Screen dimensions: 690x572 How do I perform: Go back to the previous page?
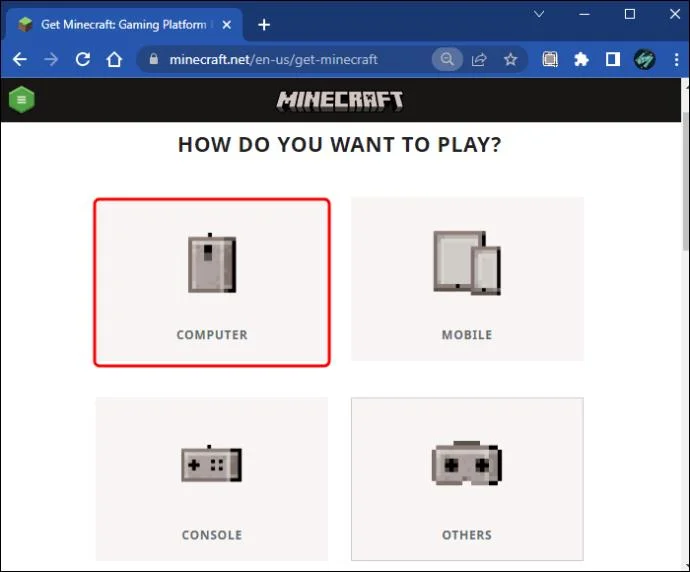tap(20, 59)
